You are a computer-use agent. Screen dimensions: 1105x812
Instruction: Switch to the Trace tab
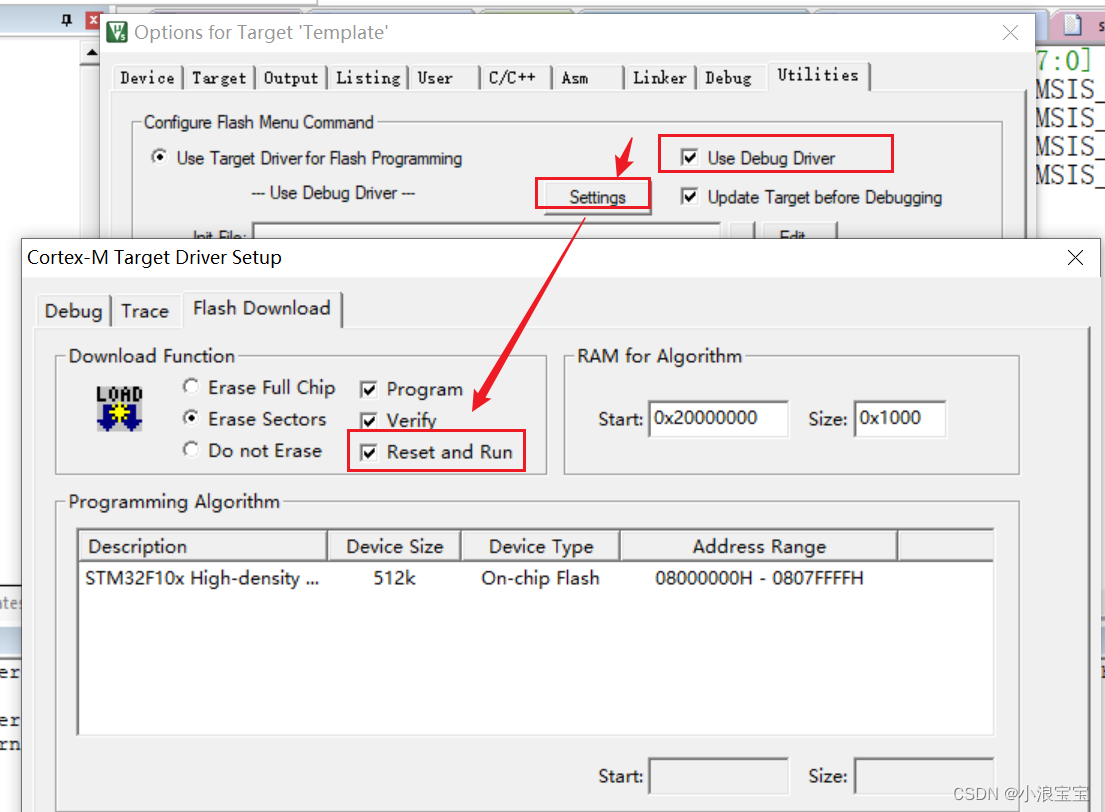145,311
